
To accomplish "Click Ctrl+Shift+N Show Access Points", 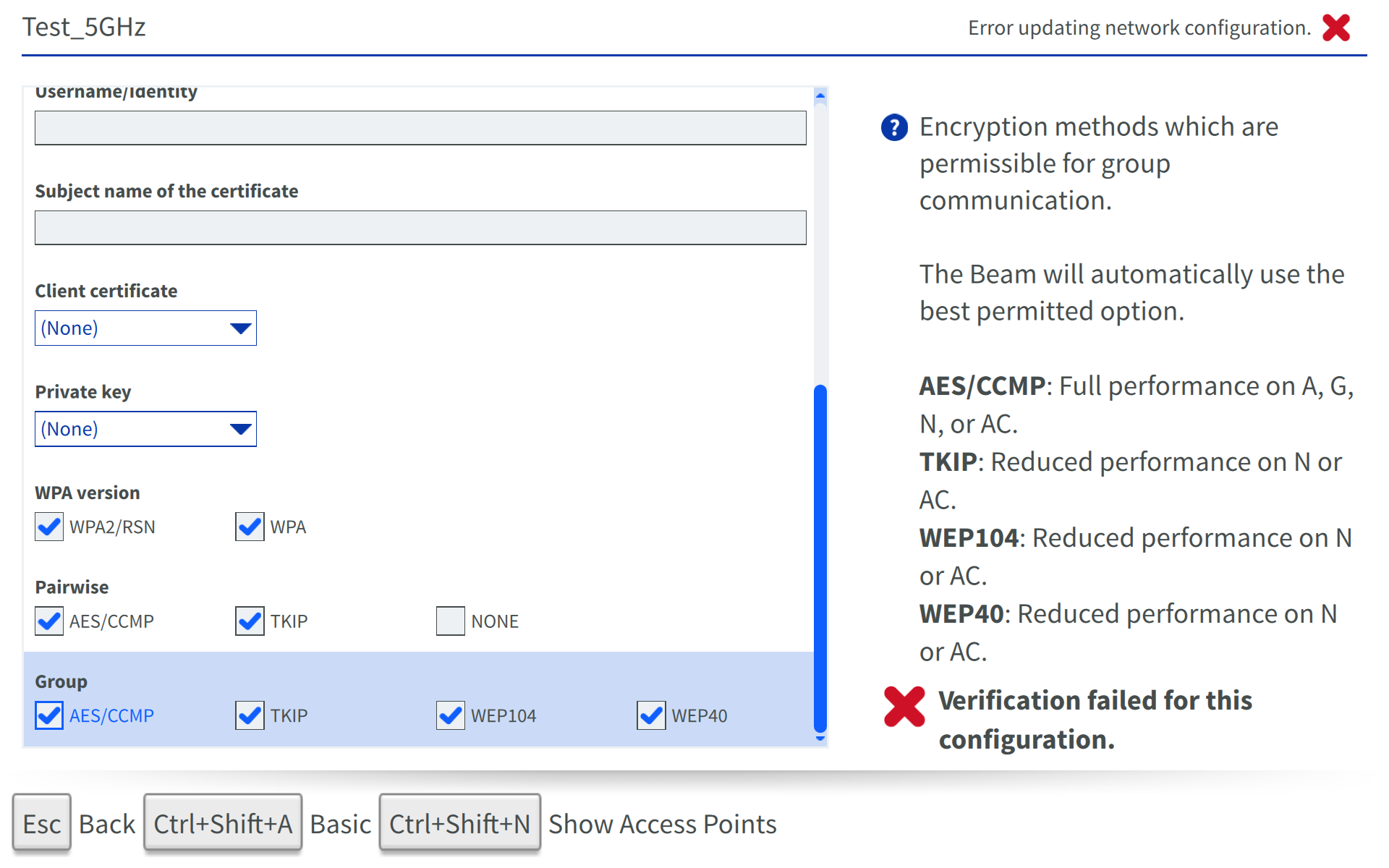I will [459, 823].
